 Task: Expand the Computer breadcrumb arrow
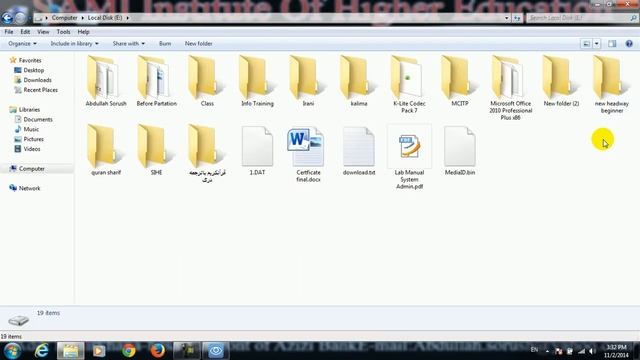[82, 18]
